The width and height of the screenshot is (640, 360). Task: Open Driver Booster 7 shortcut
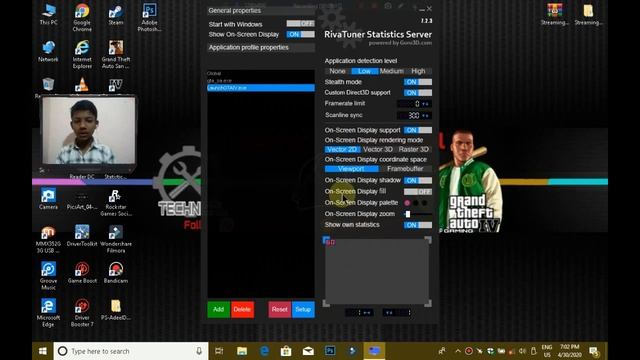tap(82, 312)
